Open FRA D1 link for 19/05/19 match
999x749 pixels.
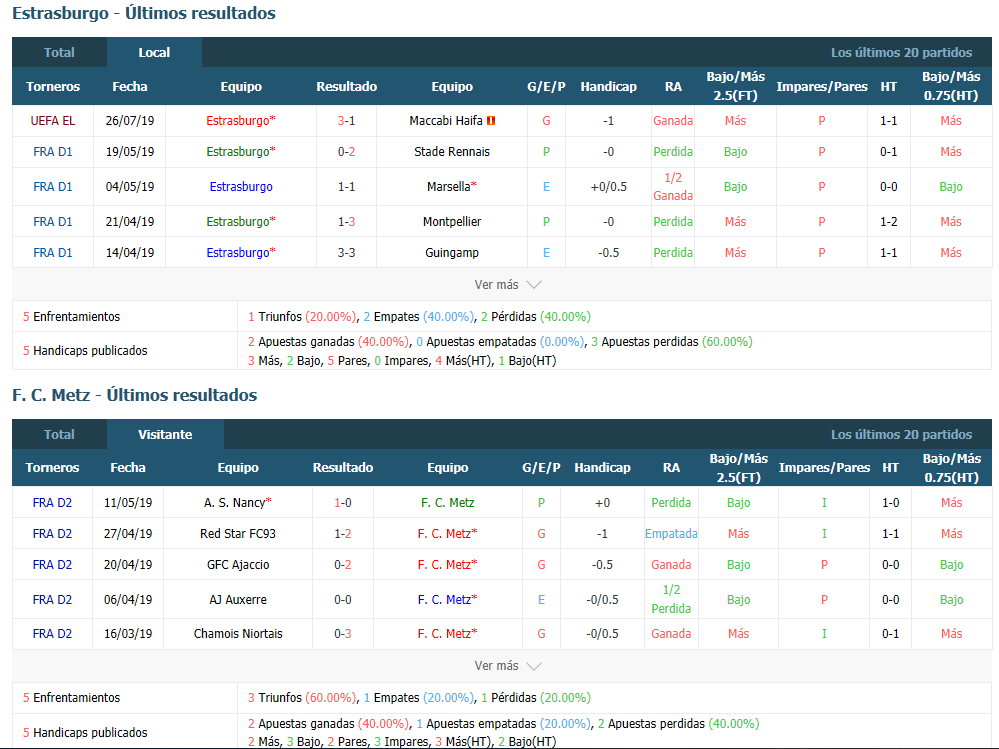point(53,152)
